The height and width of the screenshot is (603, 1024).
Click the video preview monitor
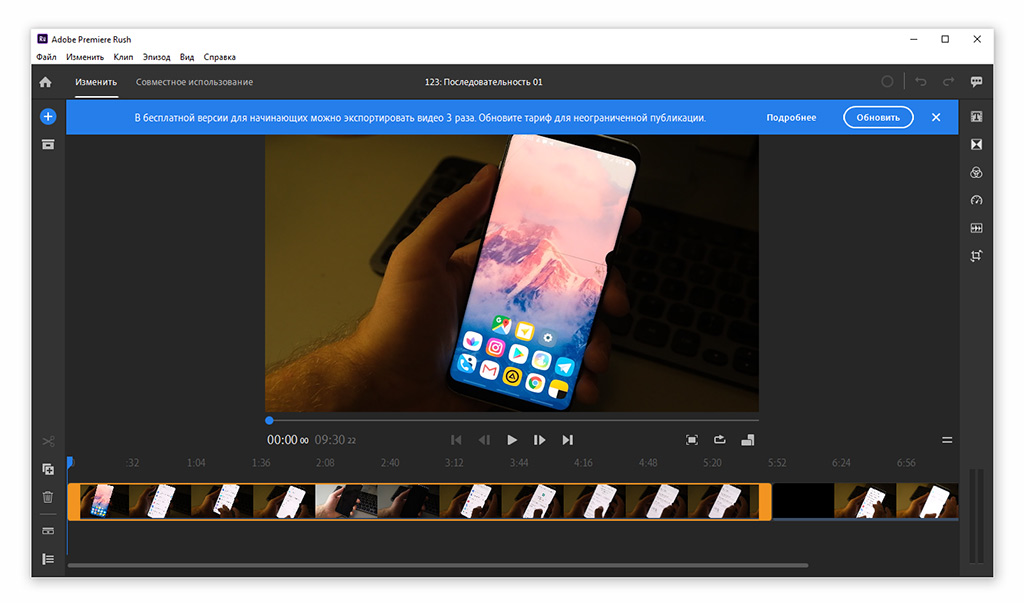pos(512,273)
